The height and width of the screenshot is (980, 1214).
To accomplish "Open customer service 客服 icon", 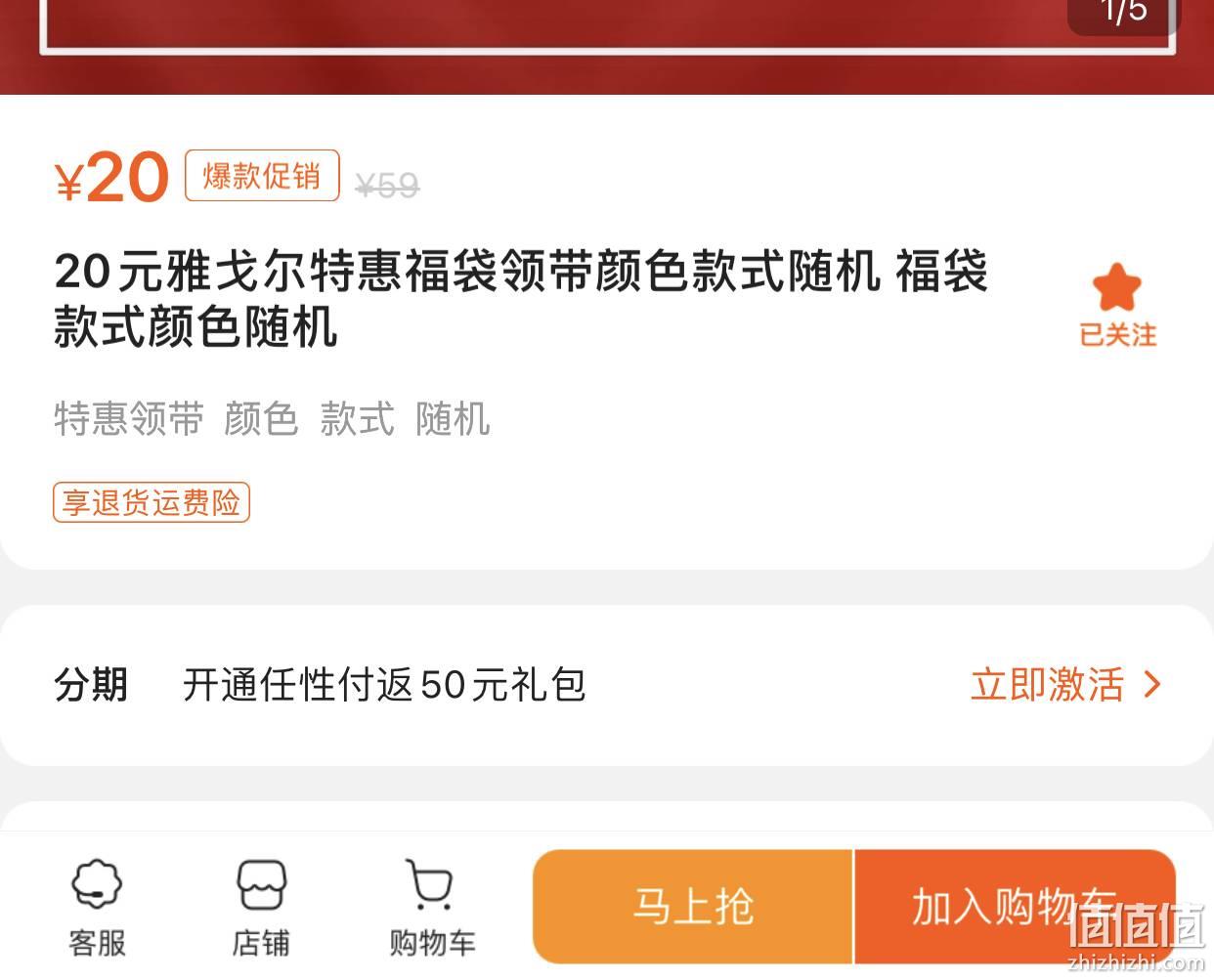I will point(97,907).
